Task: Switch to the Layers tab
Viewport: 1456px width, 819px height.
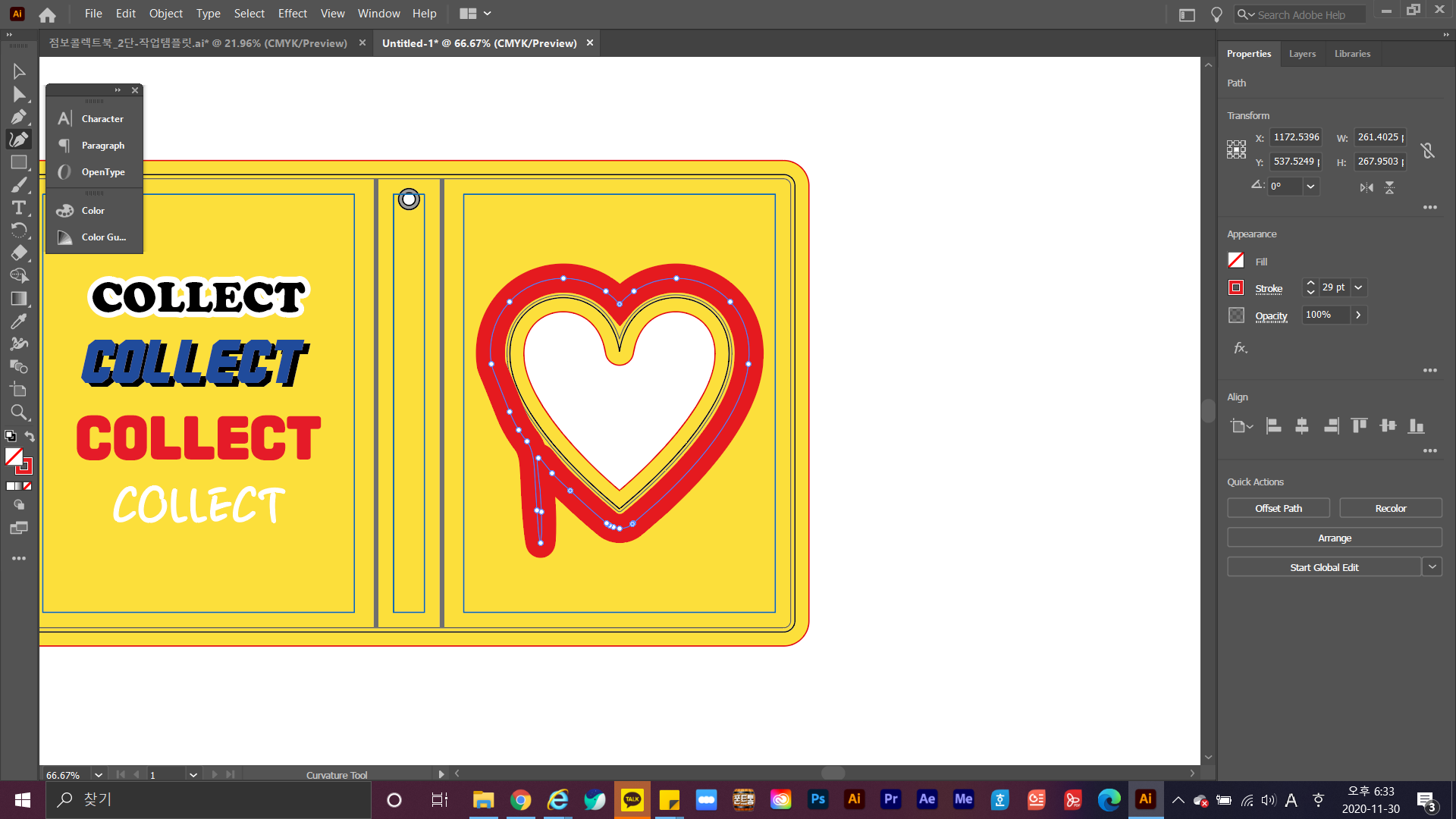Action: pos(1302,54)
